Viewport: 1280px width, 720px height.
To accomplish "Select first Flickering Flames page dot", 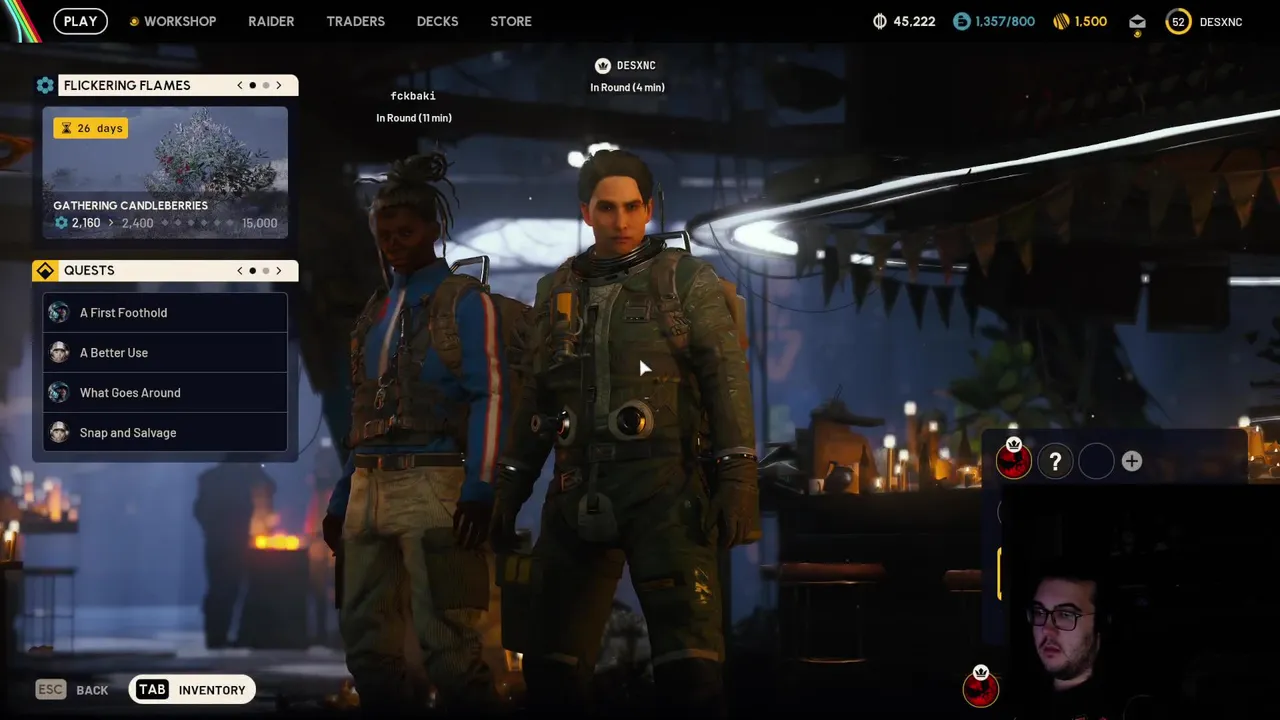I will point(253,85).
